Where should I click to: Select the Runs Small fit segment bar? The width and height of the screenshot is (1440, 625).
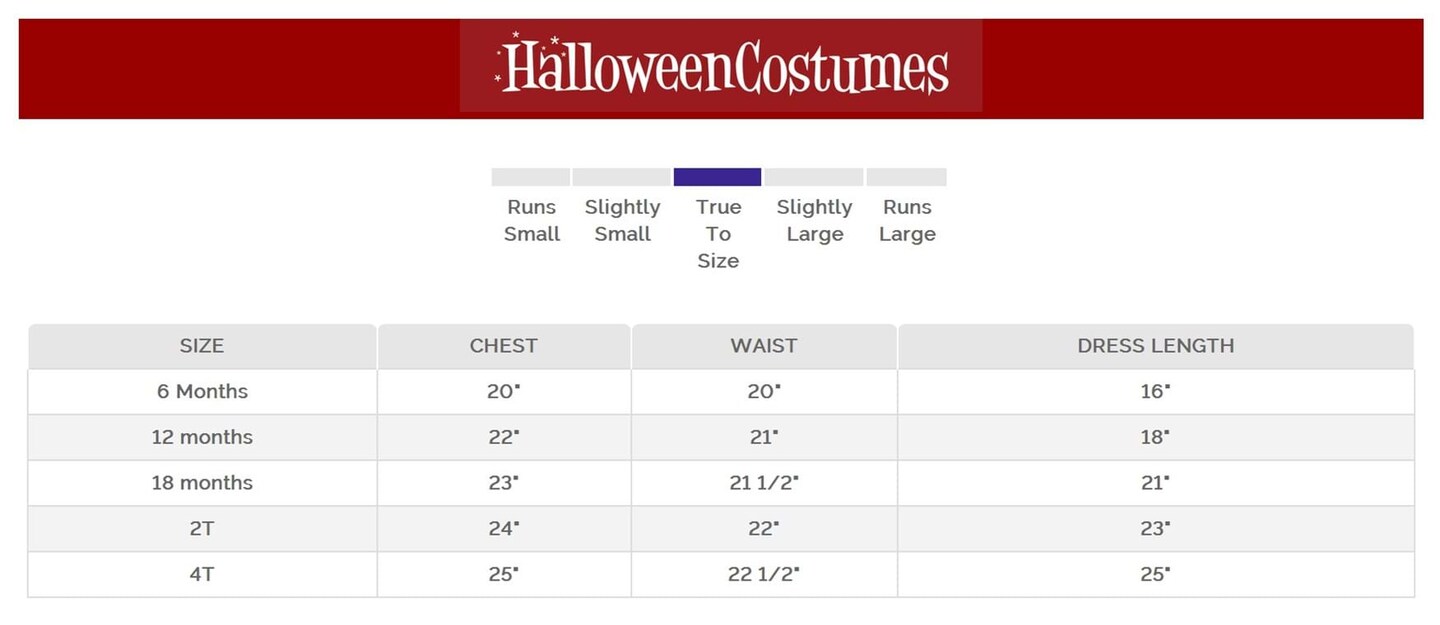click(x=530, y=177)
